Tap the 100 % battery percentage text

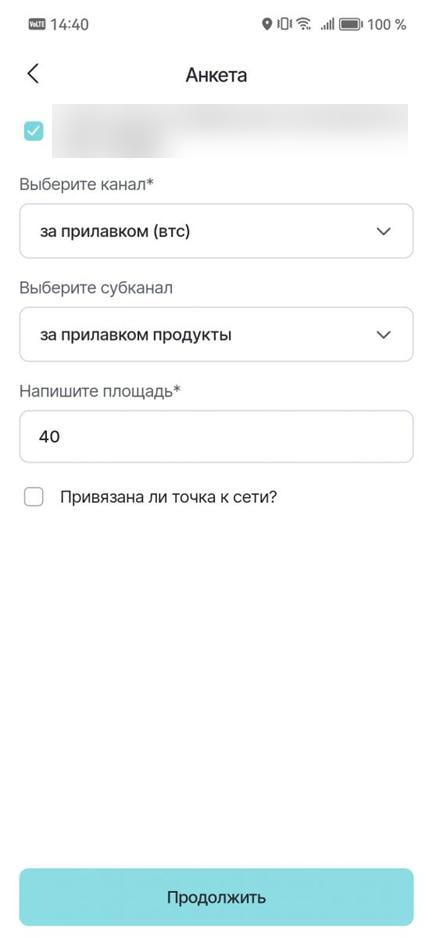[386, 25]
